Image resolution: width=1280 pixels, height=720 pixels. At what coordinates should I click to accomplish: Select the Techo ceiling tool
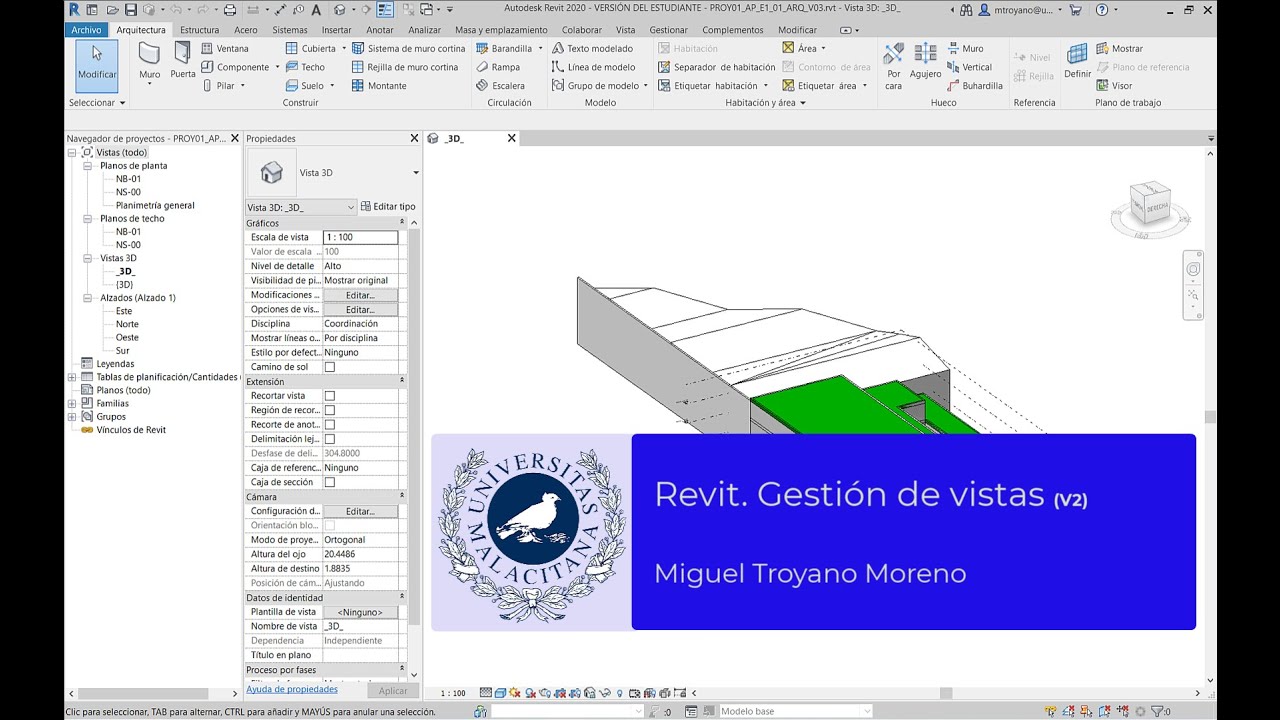305,67
